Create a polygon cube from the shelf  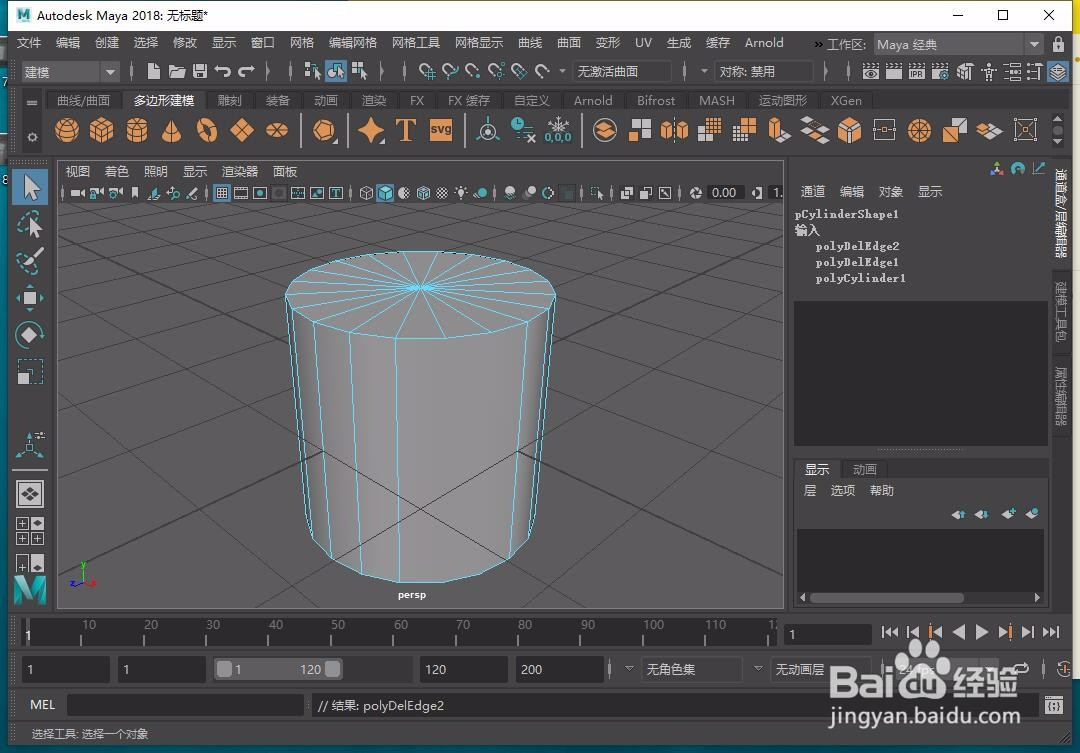click(x=101, y=130)
